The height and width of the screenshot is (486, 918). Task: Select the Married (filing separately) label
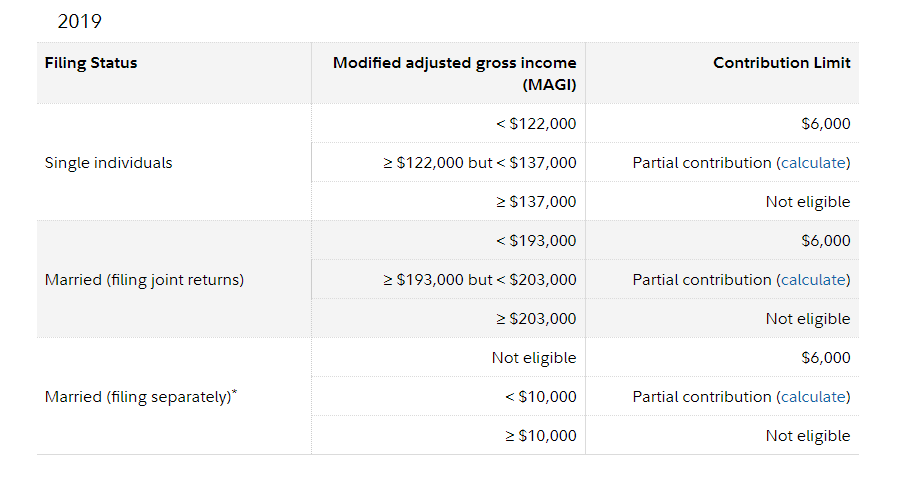(141, 396)
